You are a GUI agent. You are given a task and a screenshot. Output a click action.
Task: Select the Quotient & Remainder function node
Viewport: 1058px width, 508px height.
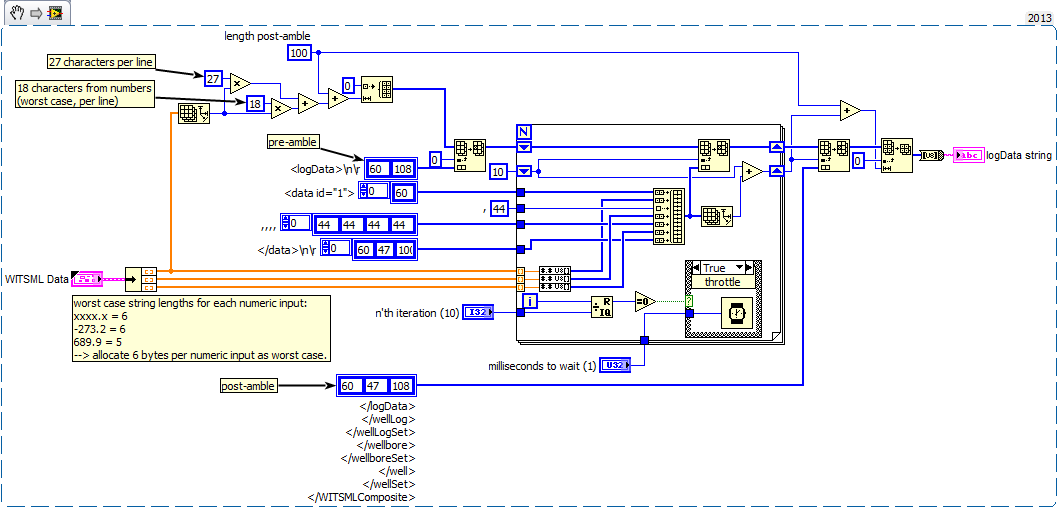(601, 305)
